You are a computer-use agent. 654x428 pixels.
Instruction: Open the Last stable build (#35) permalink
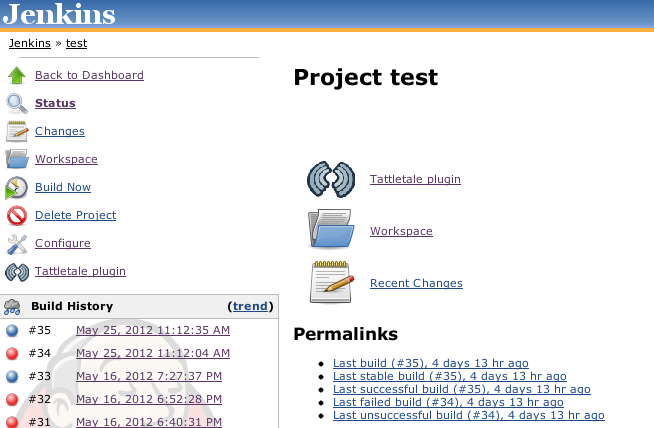pyautogui.click(x=450, y=376)
